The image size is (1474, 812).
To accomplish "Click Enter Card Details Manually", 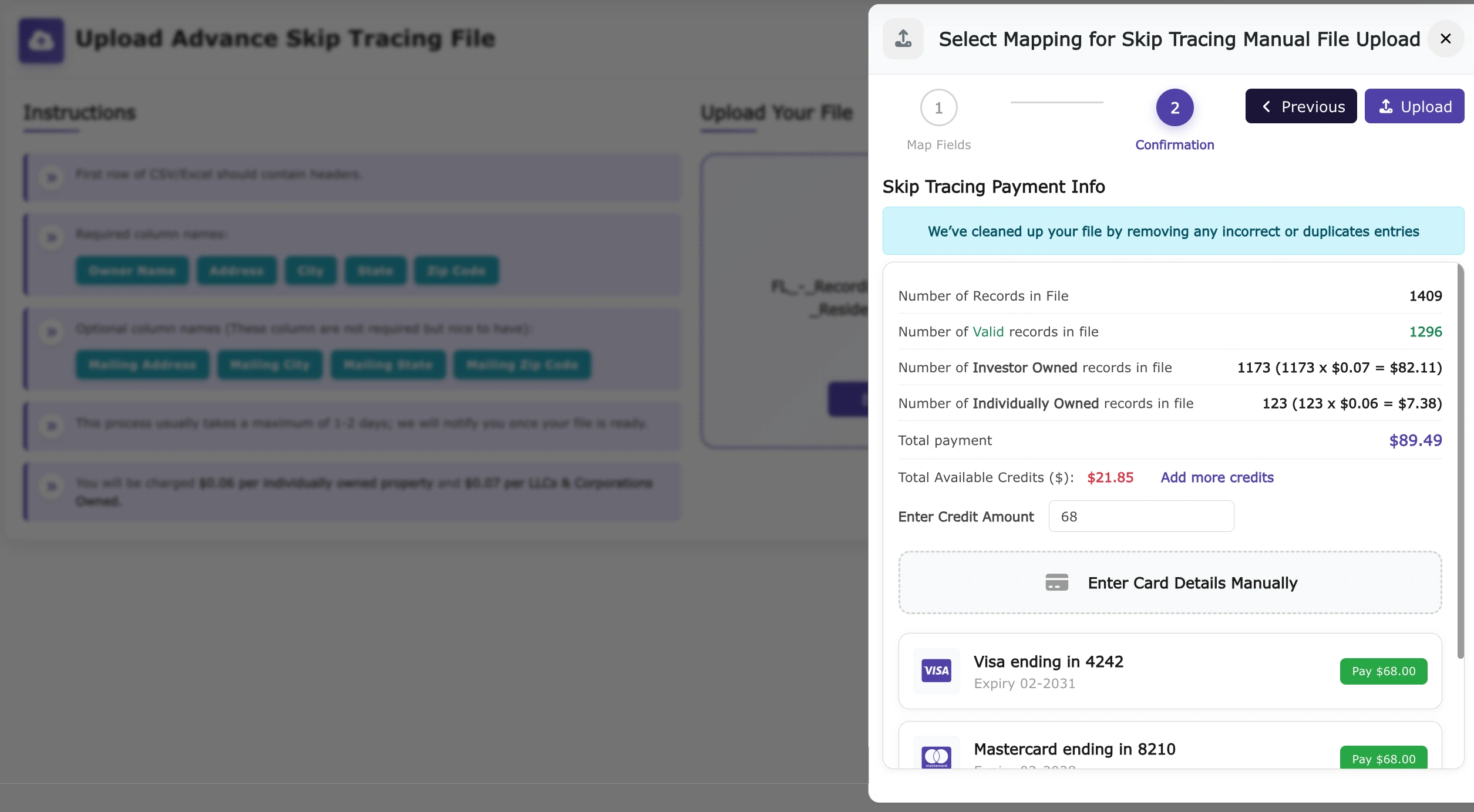I will click(1170, 582).
